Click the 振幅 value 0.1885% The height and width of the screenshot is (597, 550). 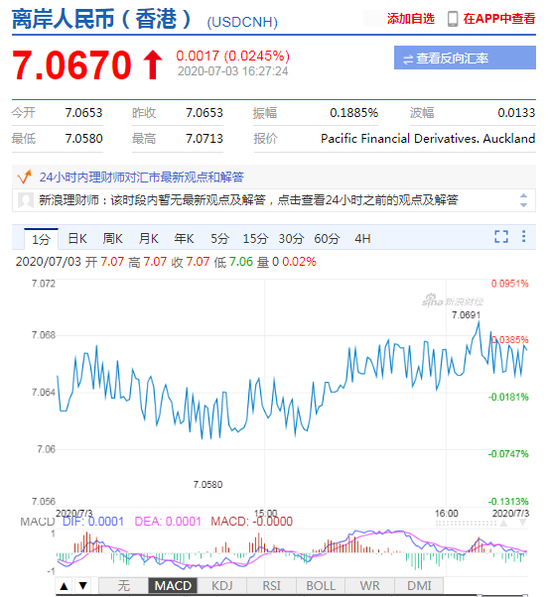pyautogui.click(x=354, y=113)
